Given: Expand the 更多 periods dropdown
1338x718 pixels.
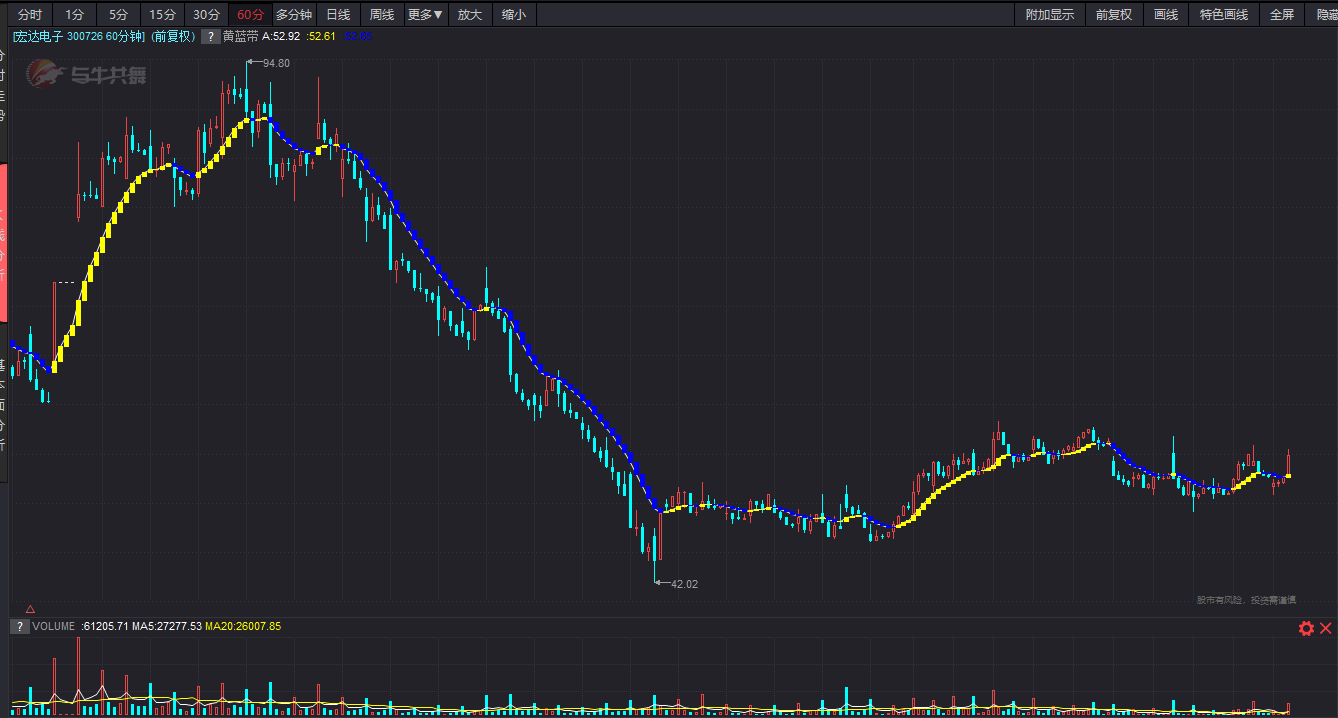Looking at the screenshot, I should [425, 14].
